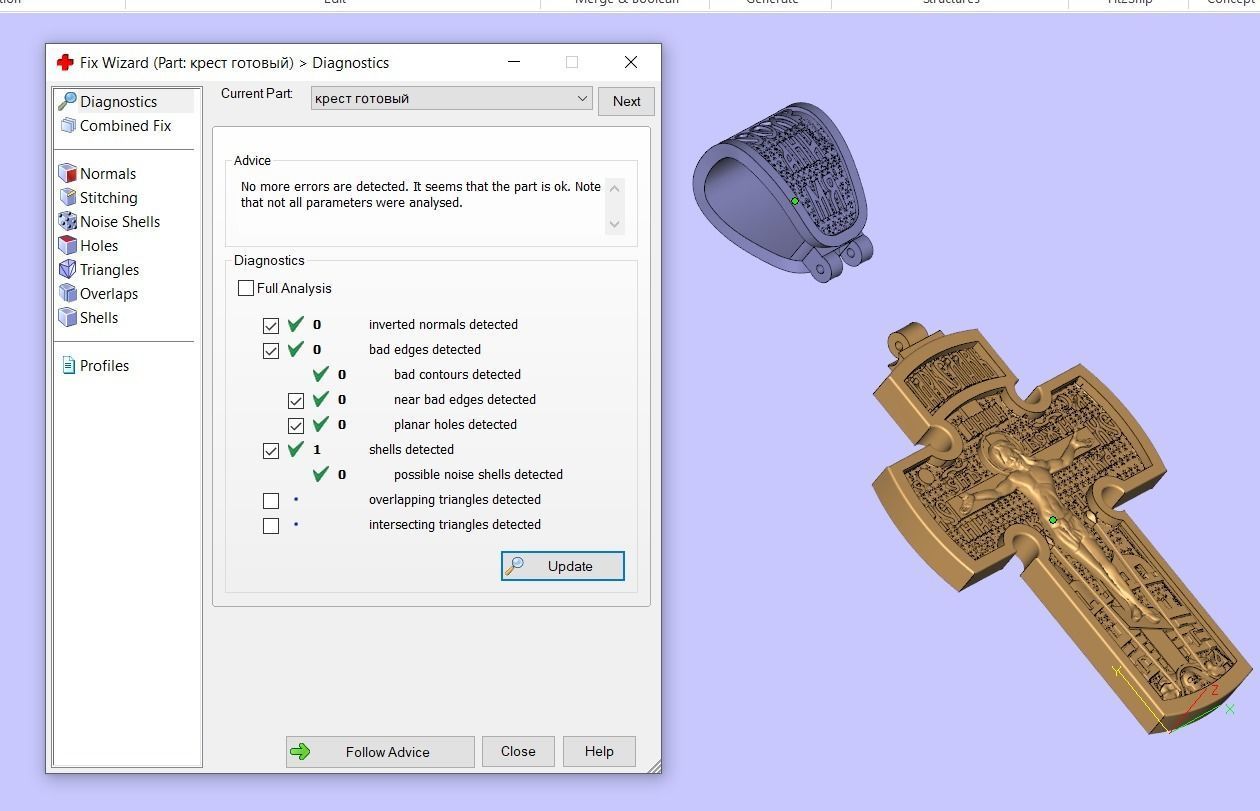Select the Shells fix page
The height and width of the screenshot is (811, 1260).
click(88, 317)
